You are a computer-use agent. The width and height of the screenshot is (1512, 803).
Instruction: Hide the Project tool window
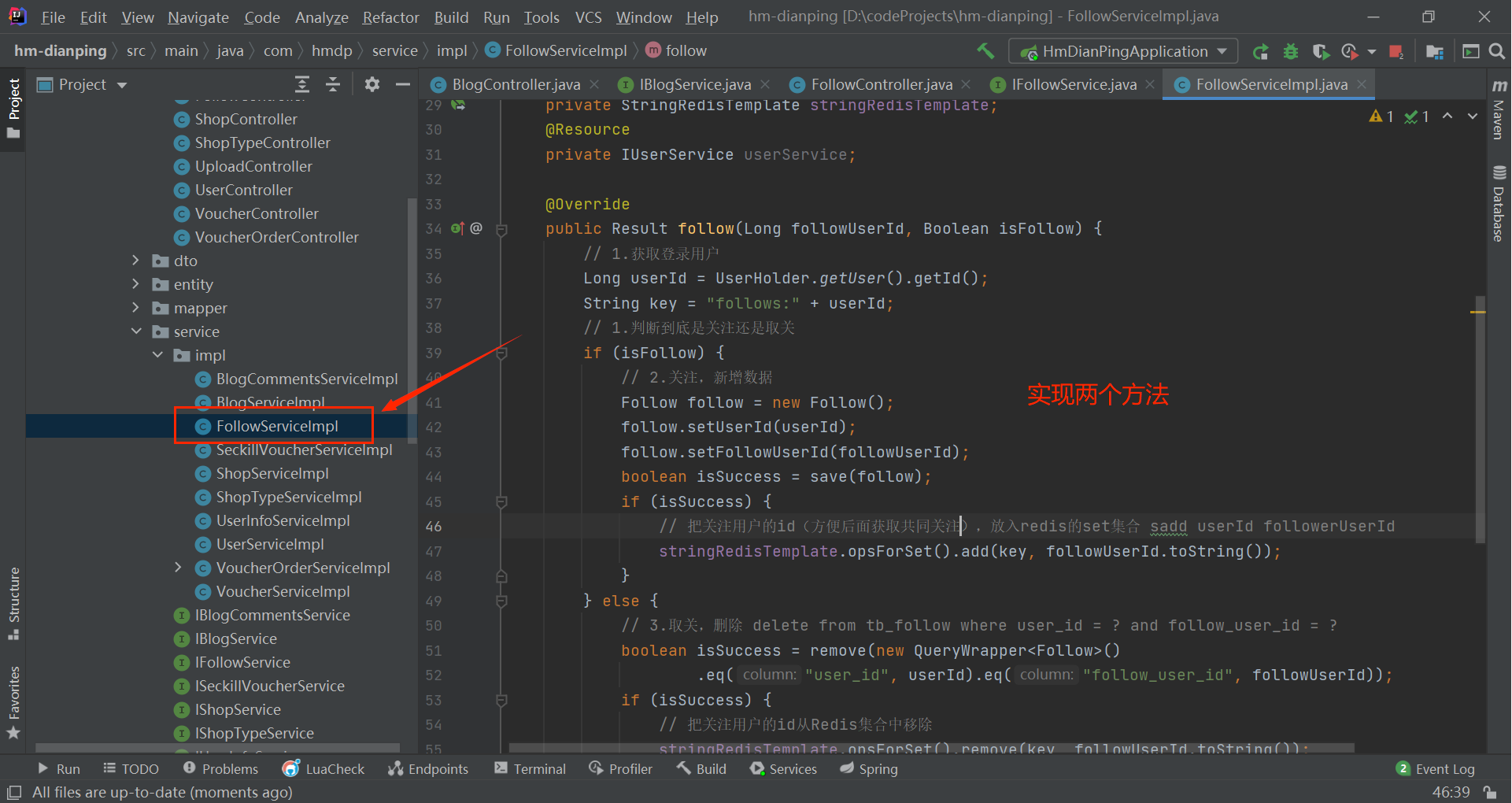click(x=403, y=84)
